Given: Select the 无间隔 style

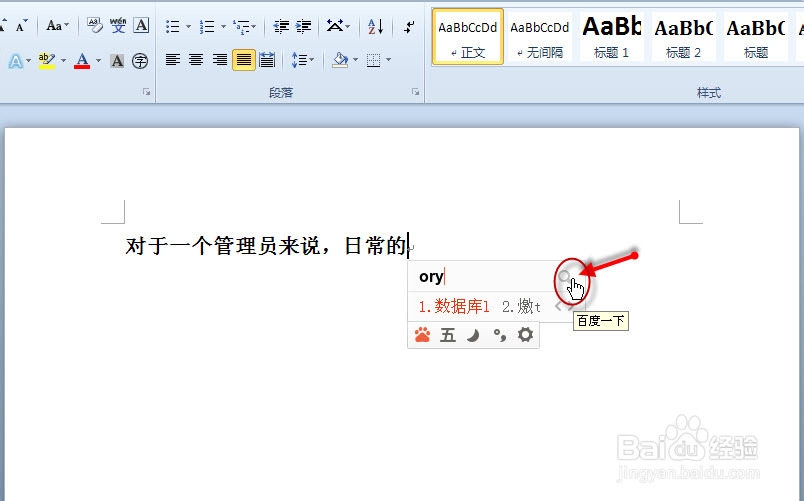Looking at the screenshot, I should click(539, 36).
